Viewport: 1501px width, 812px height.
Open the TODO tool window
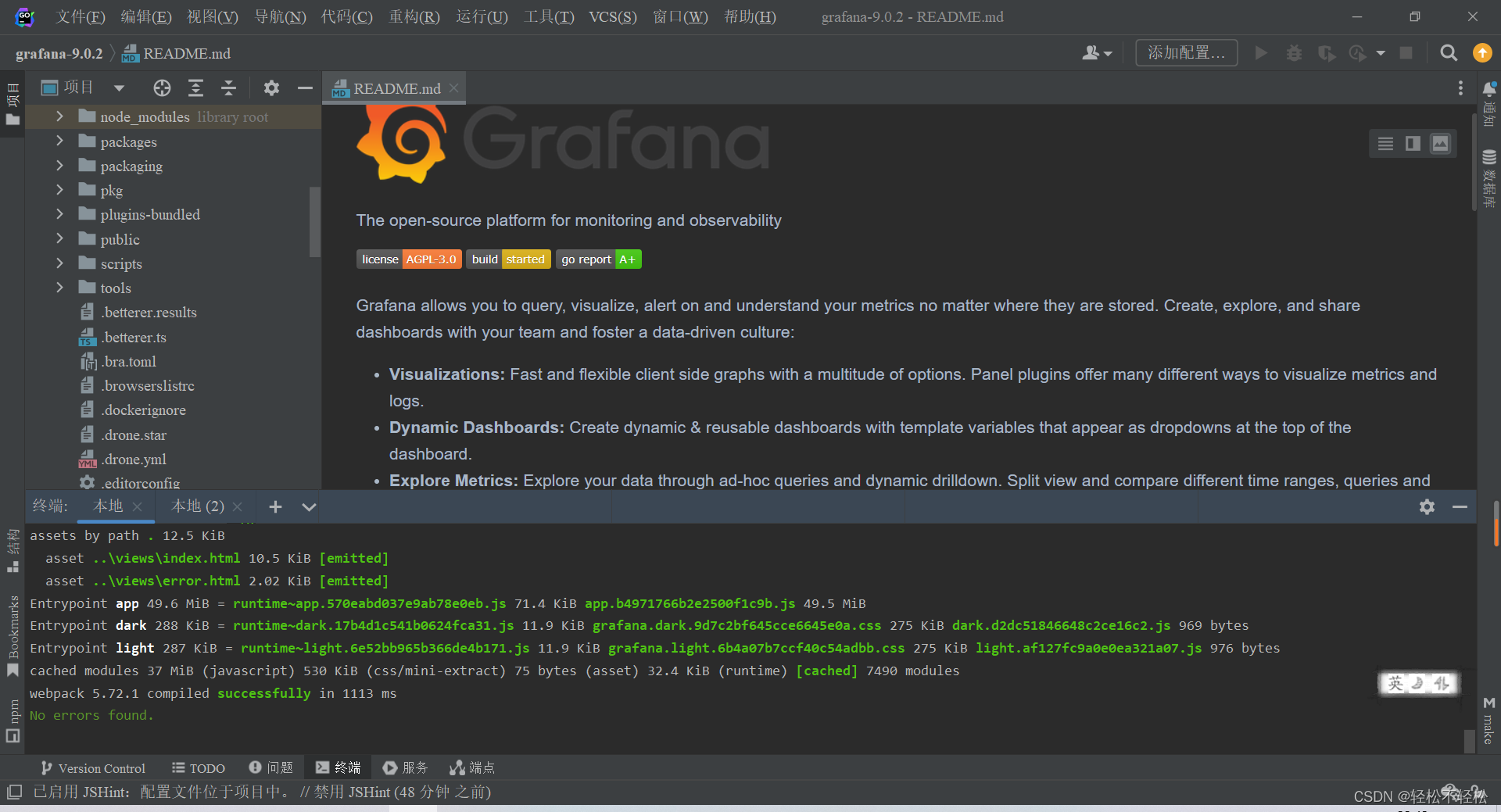[x=199, y=768]
